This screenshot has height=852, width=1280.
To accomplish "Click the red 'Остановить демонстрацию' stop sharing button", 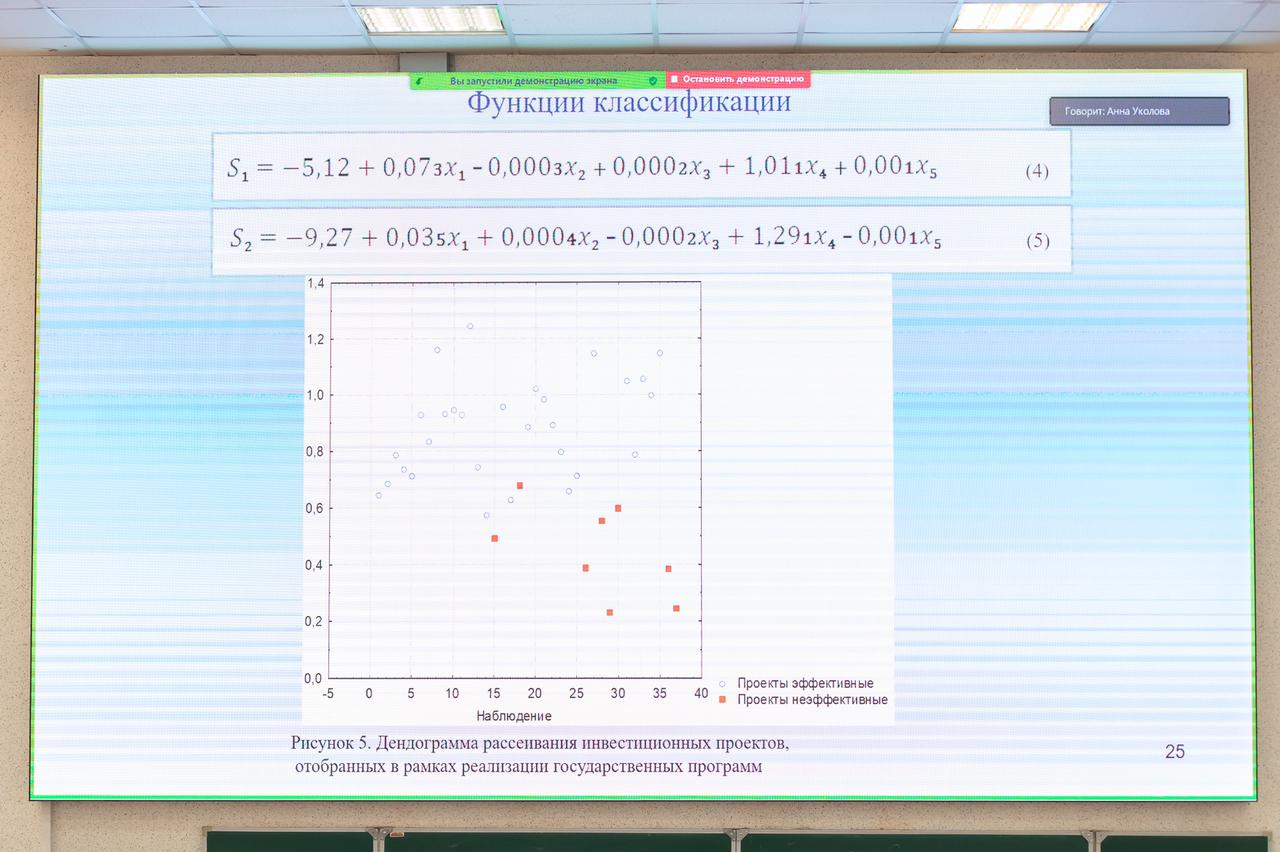I will (x=738, y=79).
